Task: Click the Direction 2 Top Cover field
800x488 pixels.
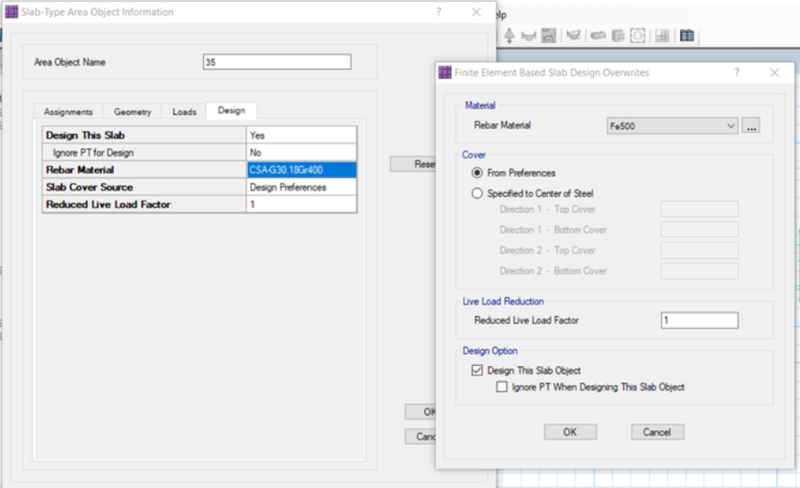Action: click(x=699, y=250)
